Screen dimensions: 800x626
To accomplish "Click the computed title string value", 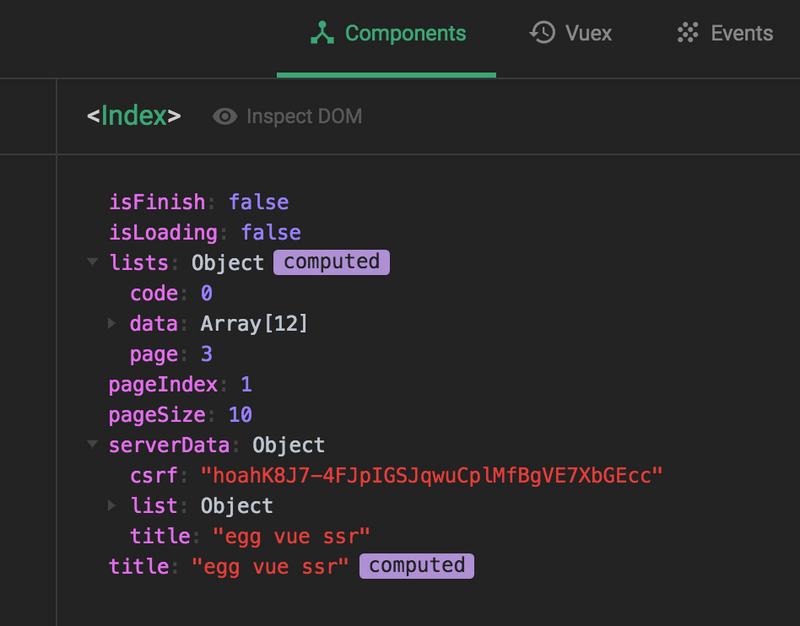I will tap(270, 567).
